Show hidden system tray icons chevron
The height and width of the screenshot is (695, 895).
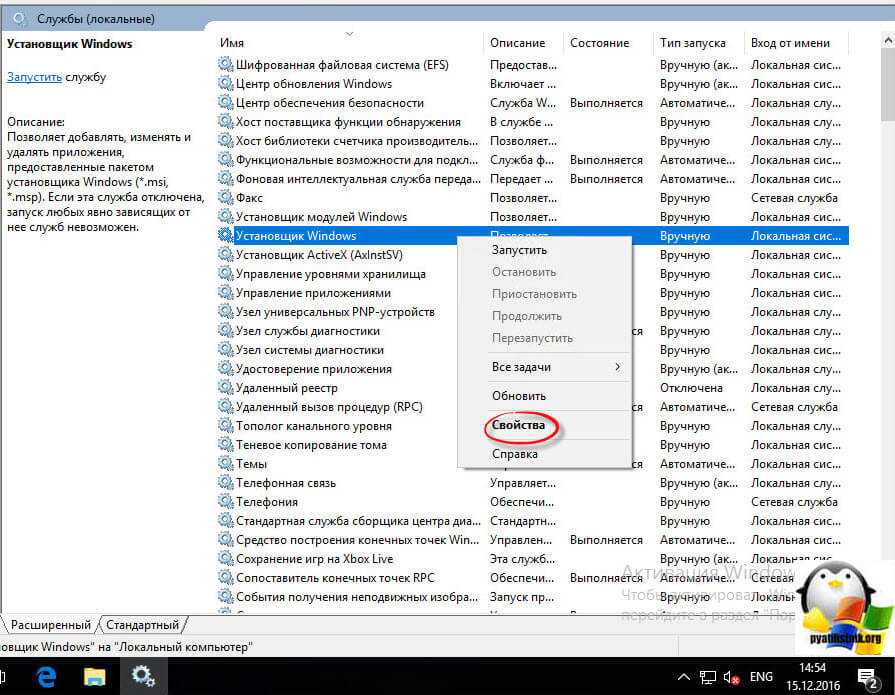684,678
